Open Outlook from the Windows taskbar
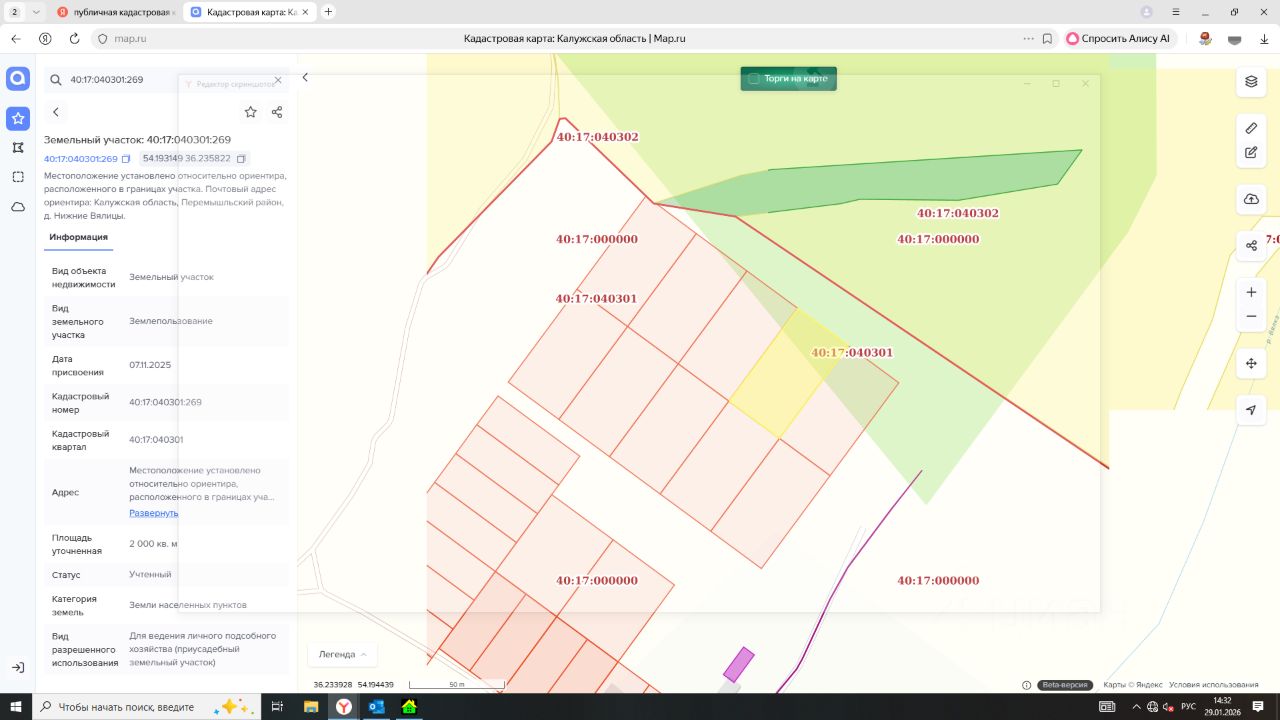 (376, 707)
